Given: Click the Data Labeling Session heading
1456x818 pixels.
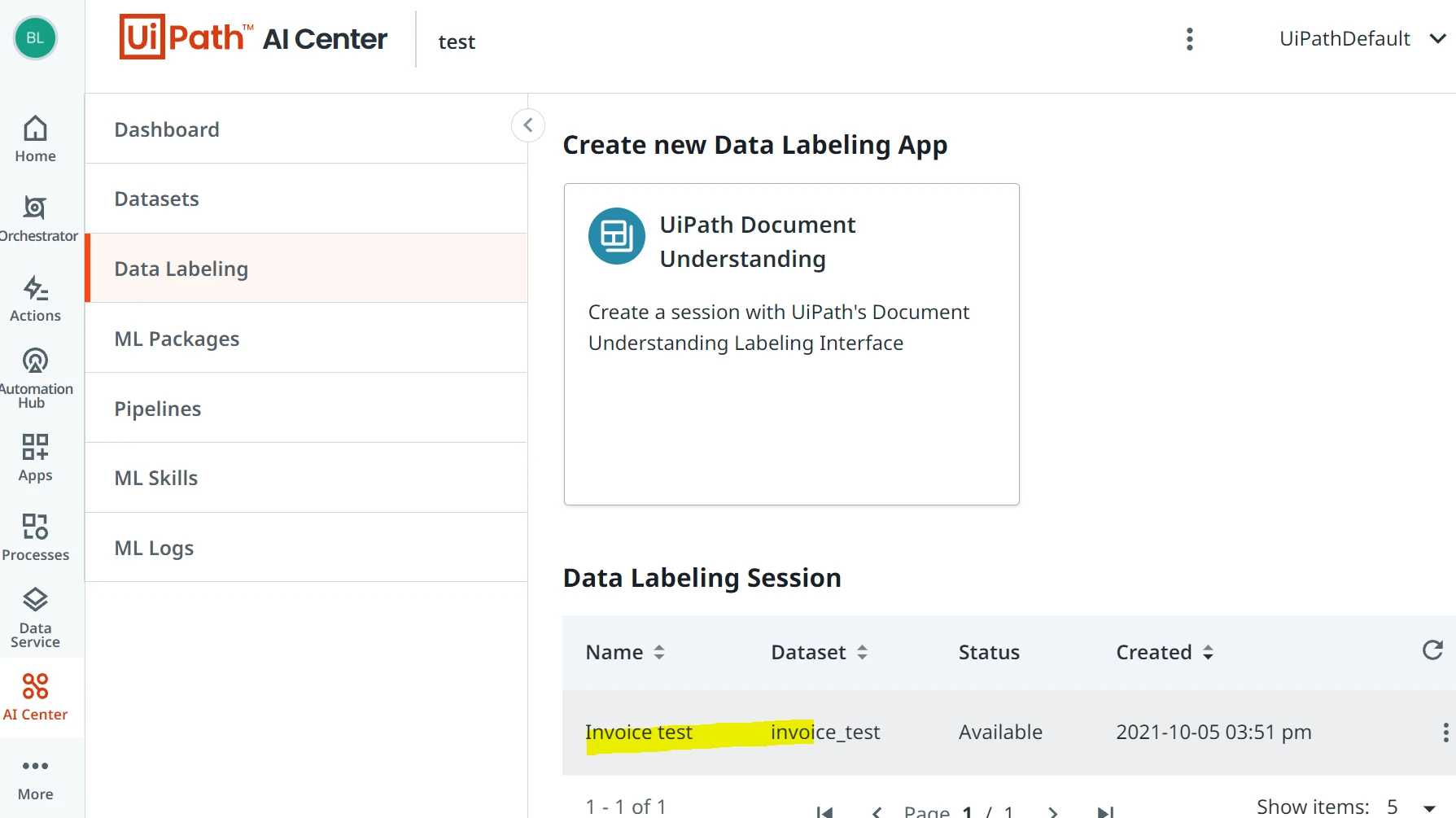Looking at the screenshot, I should [x=702, y=578].
